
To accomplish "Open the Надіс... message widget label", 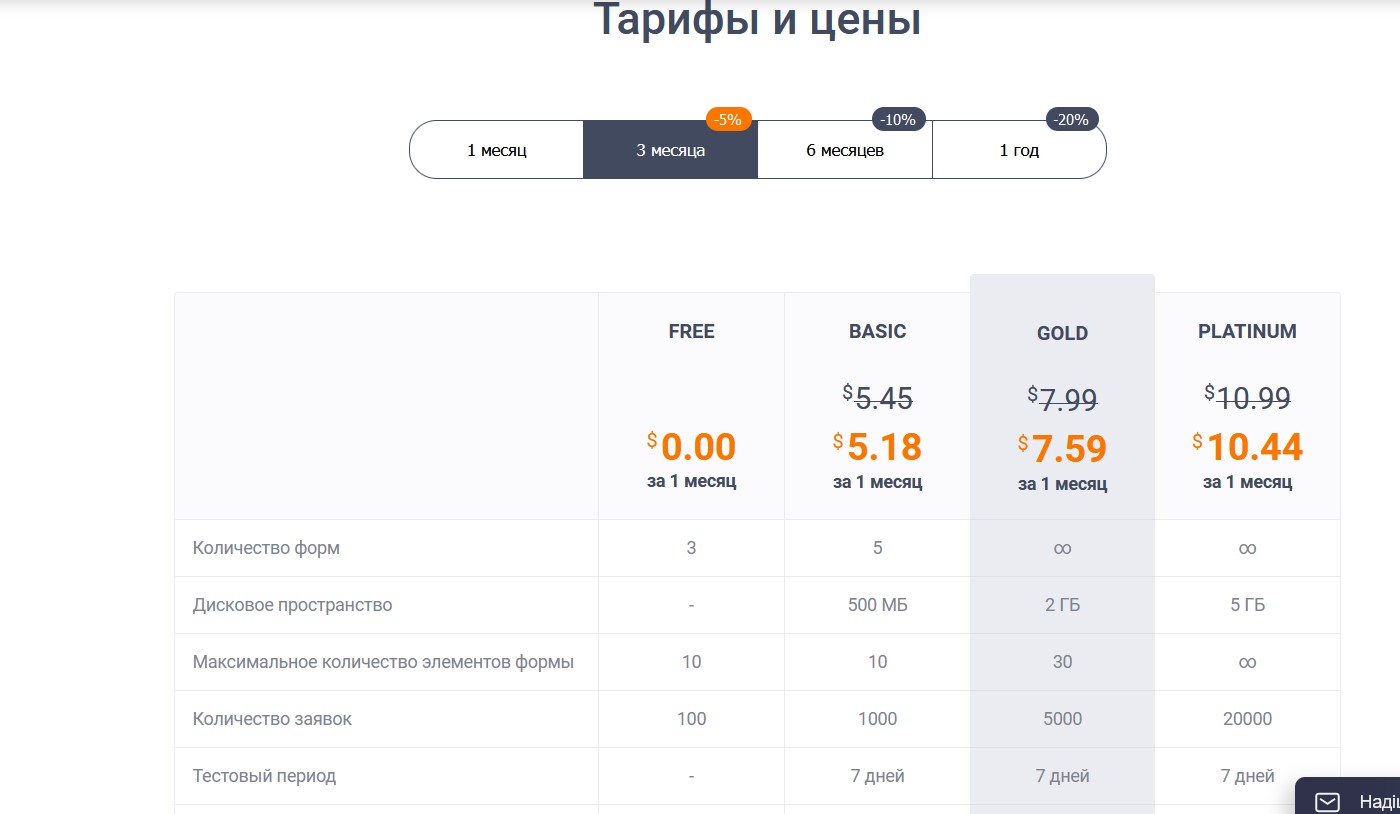I will [1378, 802].
